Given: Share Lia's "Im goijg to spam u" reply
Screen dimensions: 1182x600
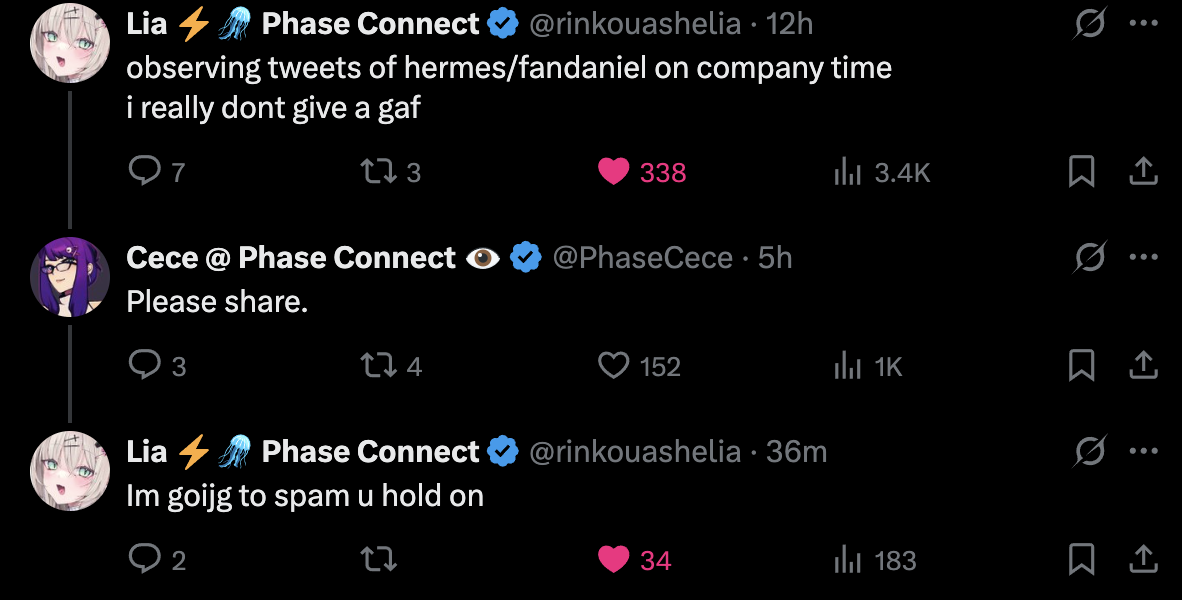Looking at the screenshot, I should [1142, 560].
